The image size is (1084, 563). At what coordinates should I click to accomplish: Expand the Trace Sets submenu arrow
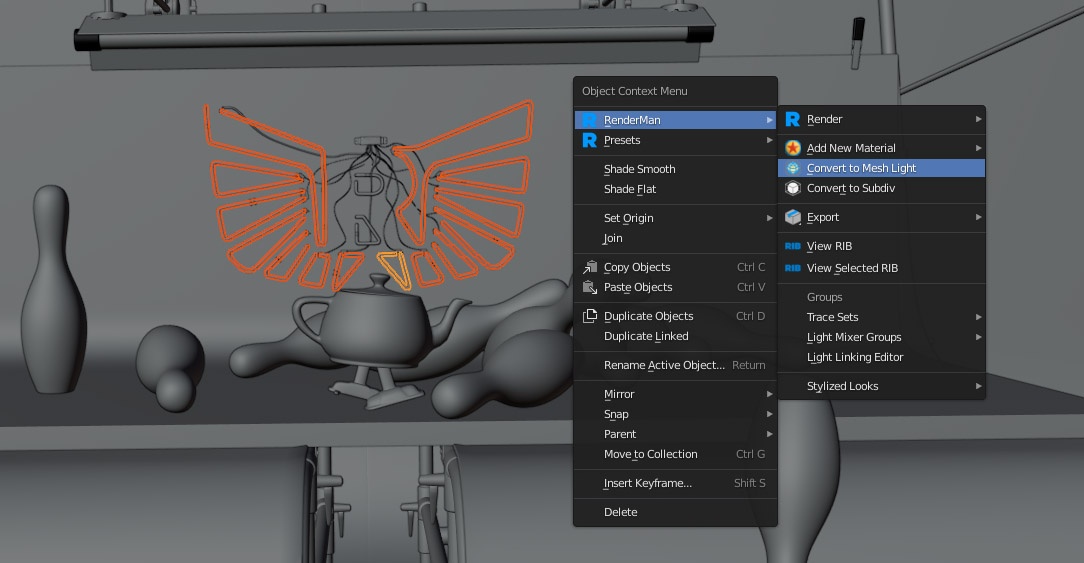[978, 317]
